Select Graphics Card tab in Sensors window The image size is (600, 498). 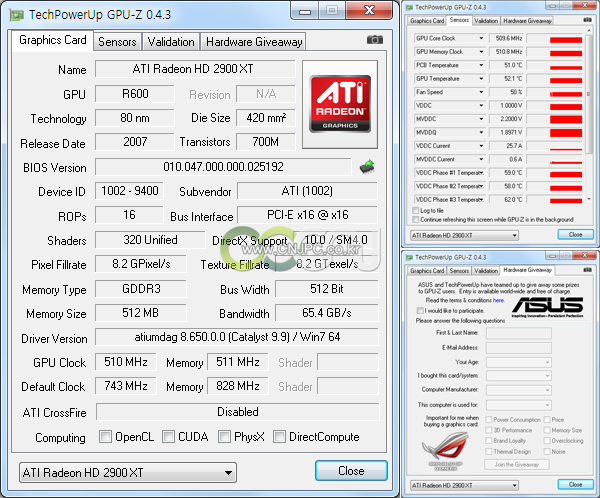tap(427, 21)
